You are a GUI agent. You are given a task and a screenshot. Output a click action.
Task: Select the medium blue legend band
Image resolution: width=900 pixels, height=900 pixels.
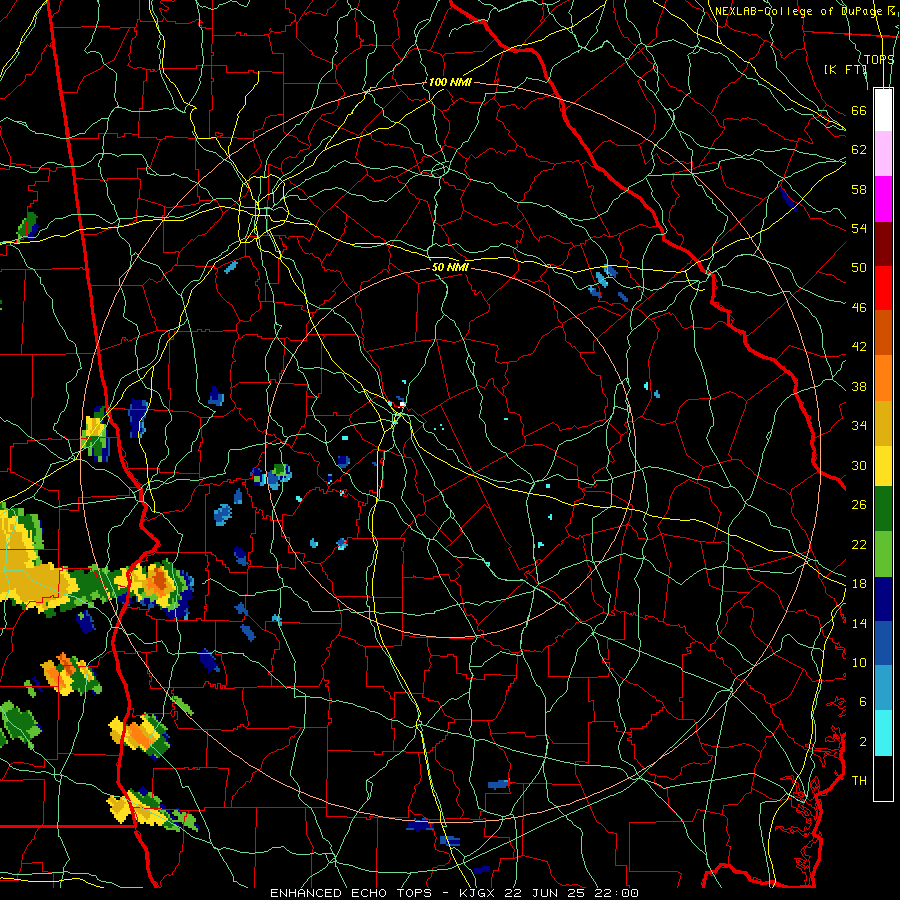(x=883, y=643)
